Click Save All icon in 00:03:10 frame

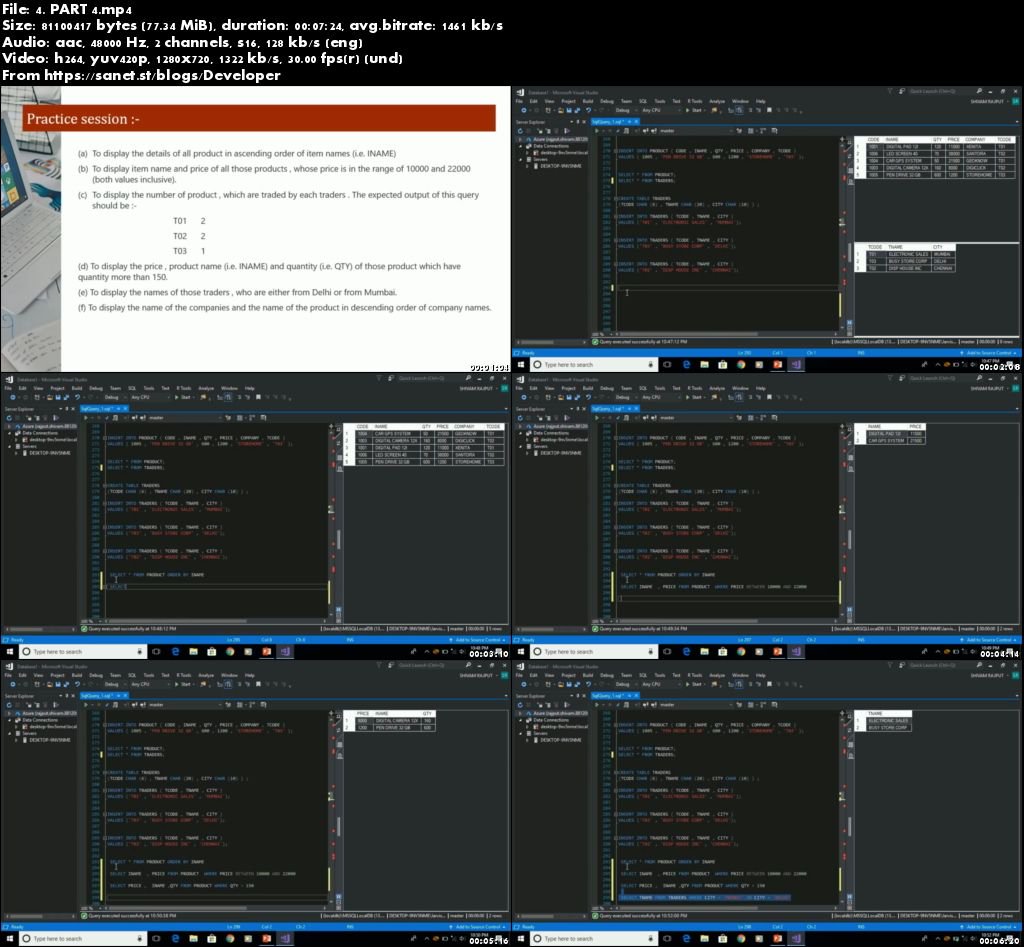pyautogui.click(x=66, y=397)
